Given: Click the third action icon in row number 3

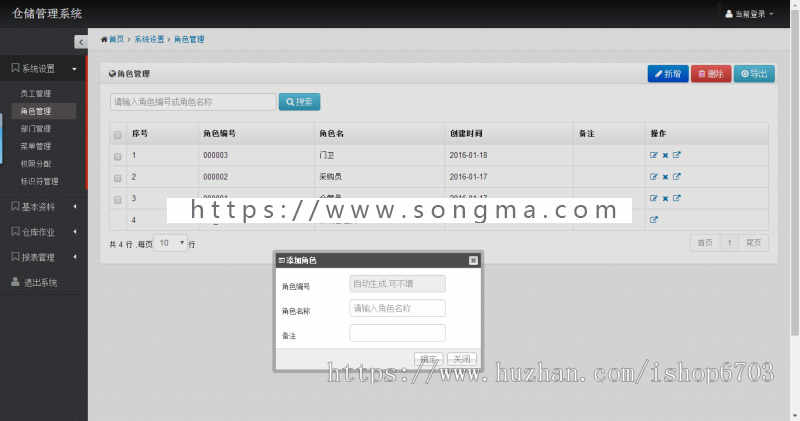Looking at the screenshot, I should (x=677, y=197).
